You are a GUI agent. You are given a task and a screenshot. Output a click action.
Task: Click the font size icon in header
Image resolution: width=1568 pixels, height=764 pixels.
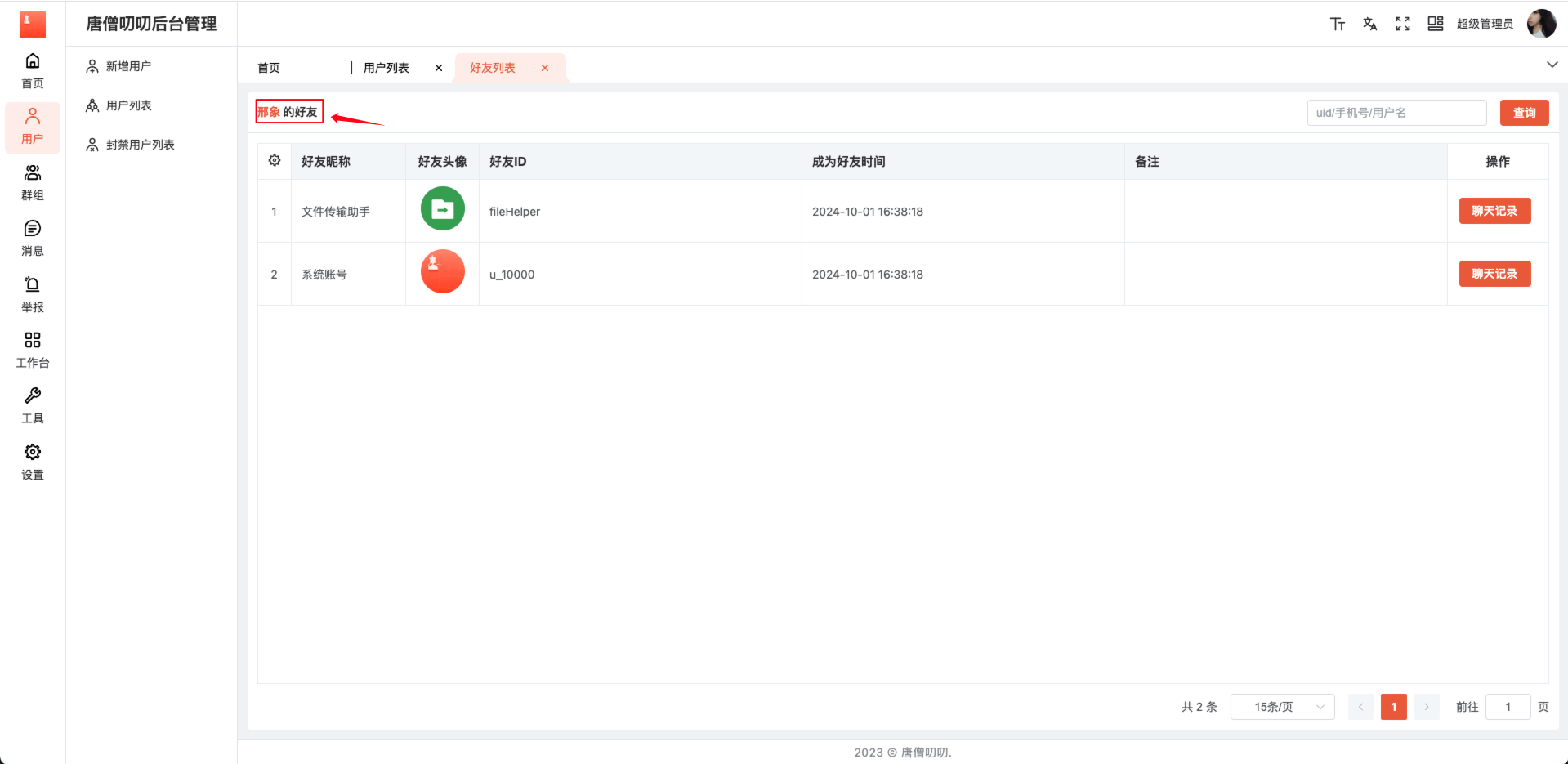pyautogui.click(x=1337, y=24)
